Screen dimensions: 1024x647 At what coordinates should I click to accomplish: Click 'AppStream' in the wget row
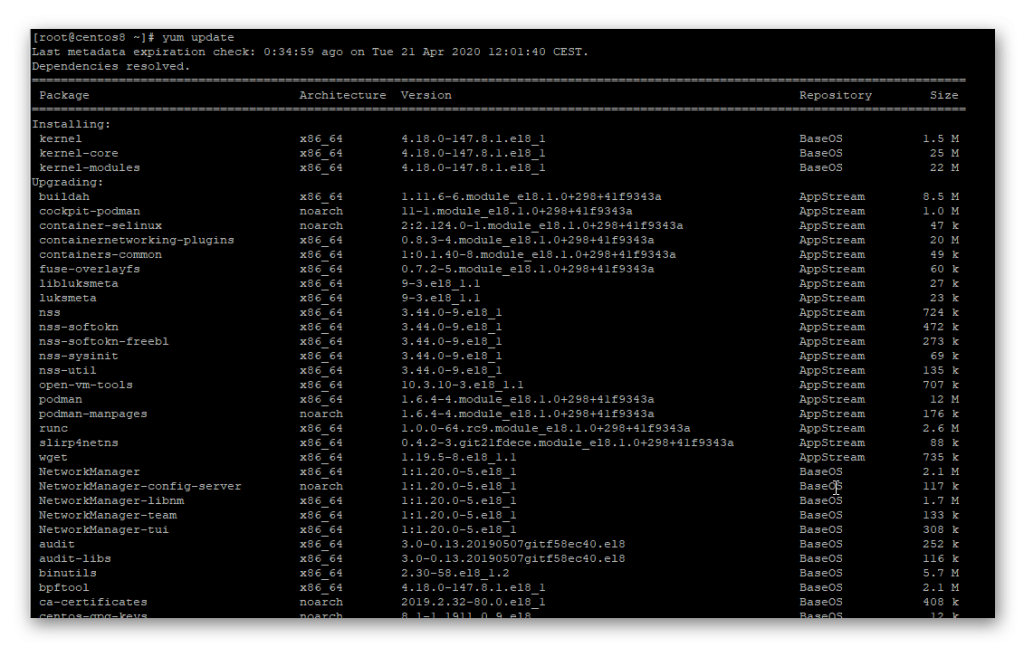click(832, 457)
